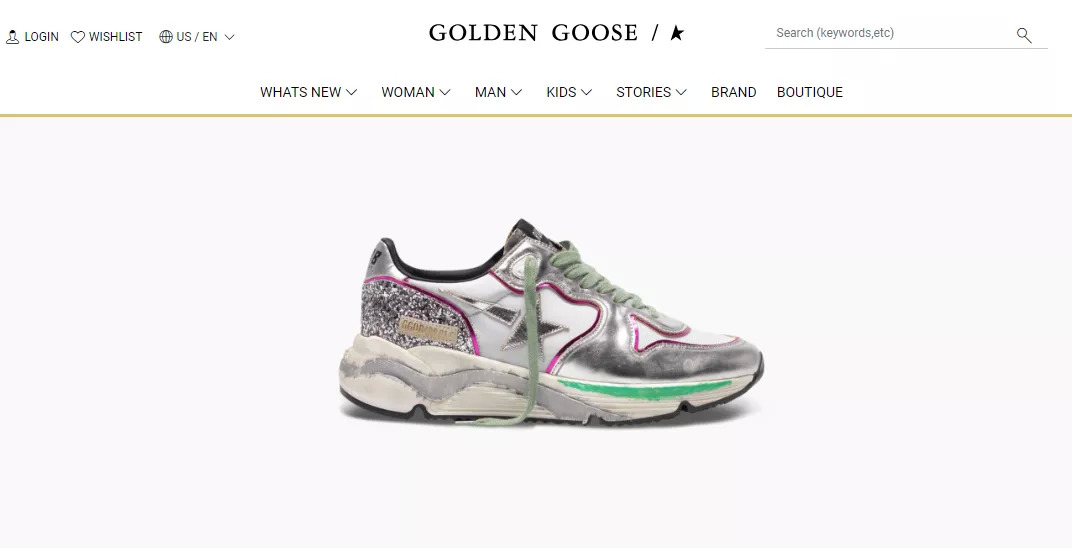
Task: Expand the MAN menu chevron
Action: click(x=516, y=92)
